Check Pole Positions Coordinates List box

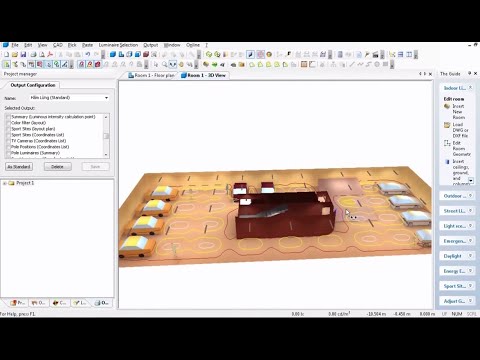click(x=8, y=147)
